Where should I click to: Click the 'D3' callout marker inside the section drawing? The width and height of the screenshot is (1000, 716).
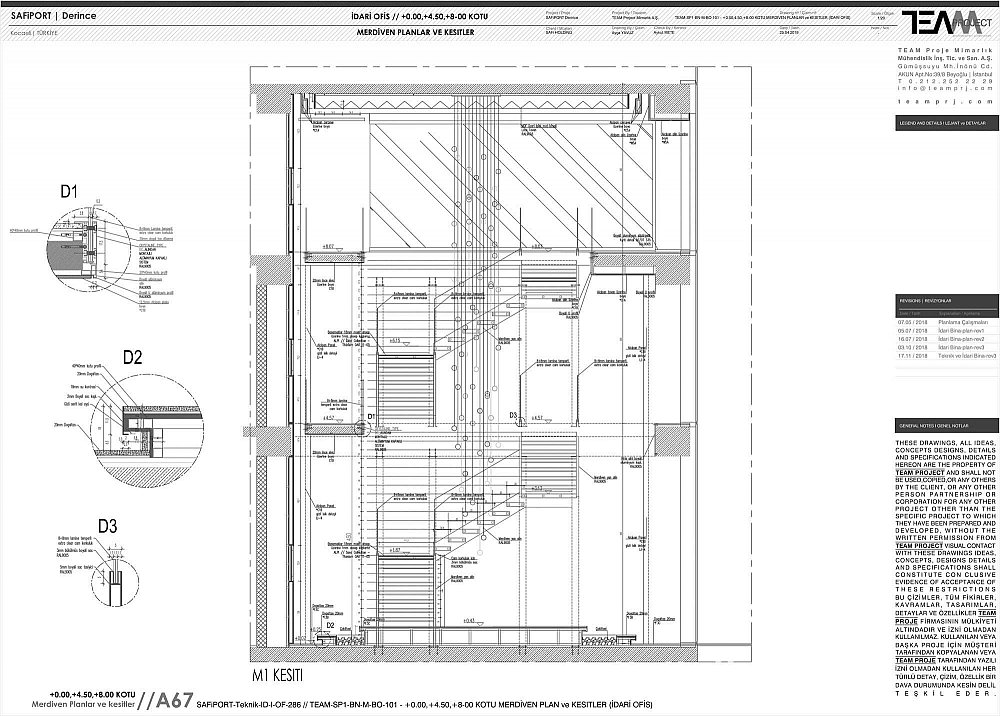pos(513,414)
